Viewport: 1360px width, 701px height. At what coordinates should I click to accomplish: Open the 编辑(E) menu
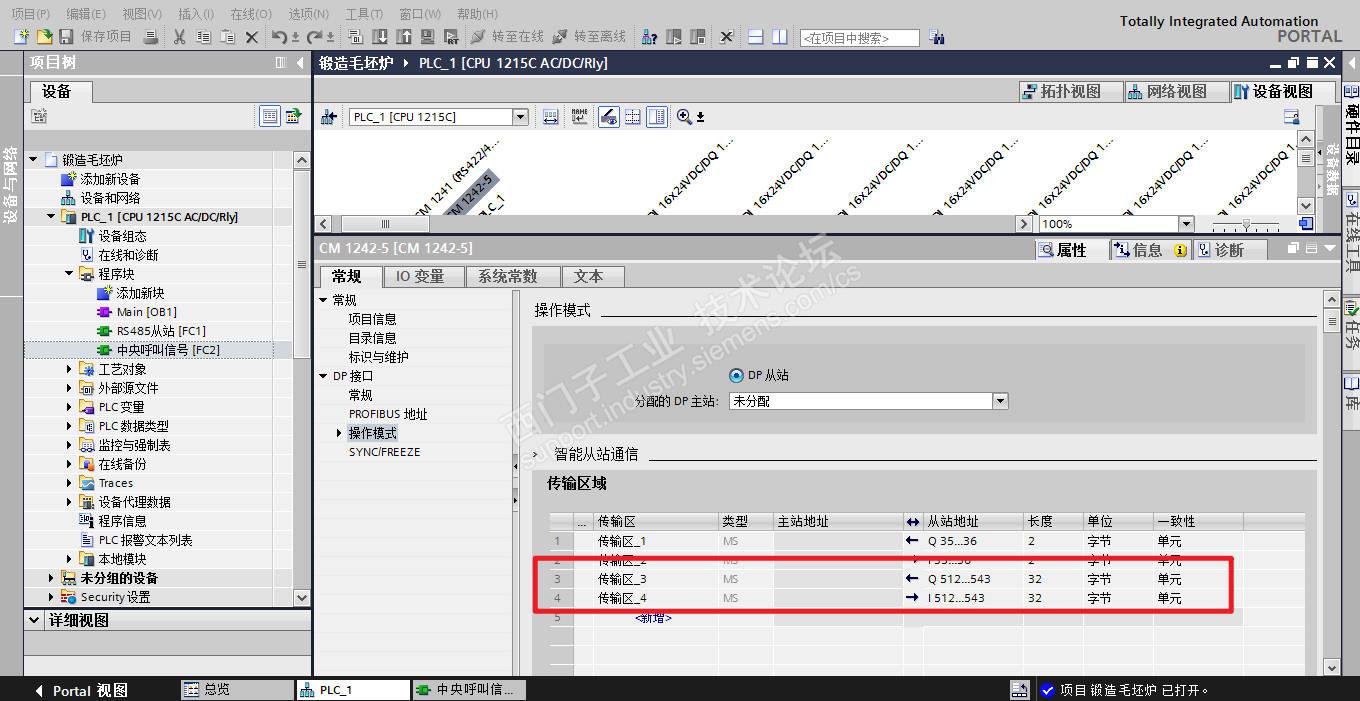(86, 14)
